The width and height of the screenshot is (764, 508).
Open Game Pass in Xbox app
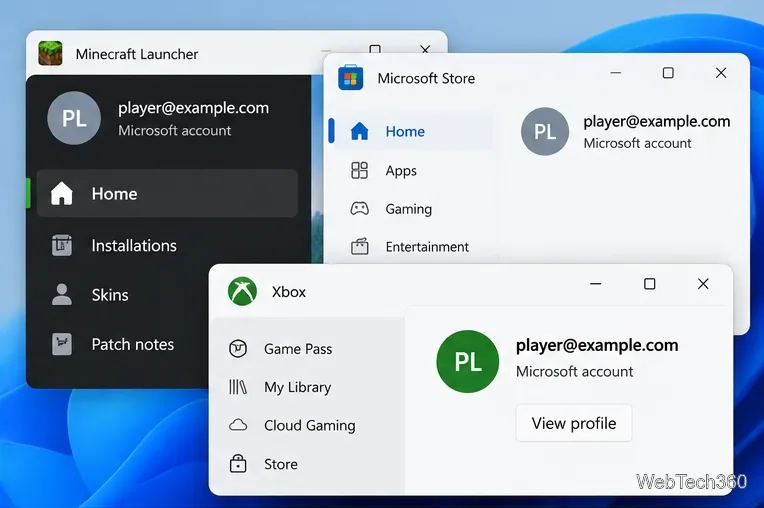pyautogui.click(x=298, y=349)
